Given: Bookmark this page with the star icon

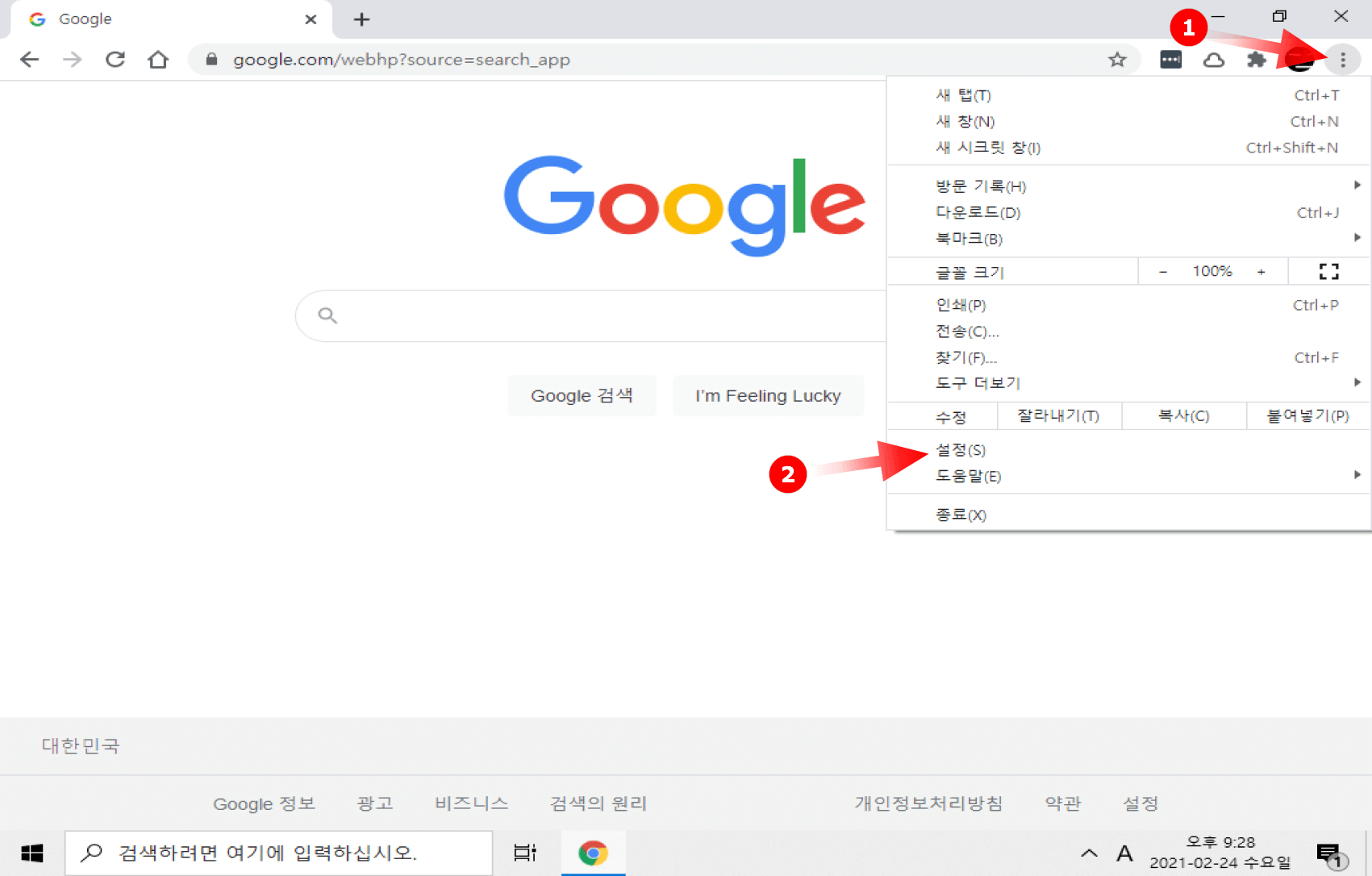Looking at the screenshot, I should 1117,60.
